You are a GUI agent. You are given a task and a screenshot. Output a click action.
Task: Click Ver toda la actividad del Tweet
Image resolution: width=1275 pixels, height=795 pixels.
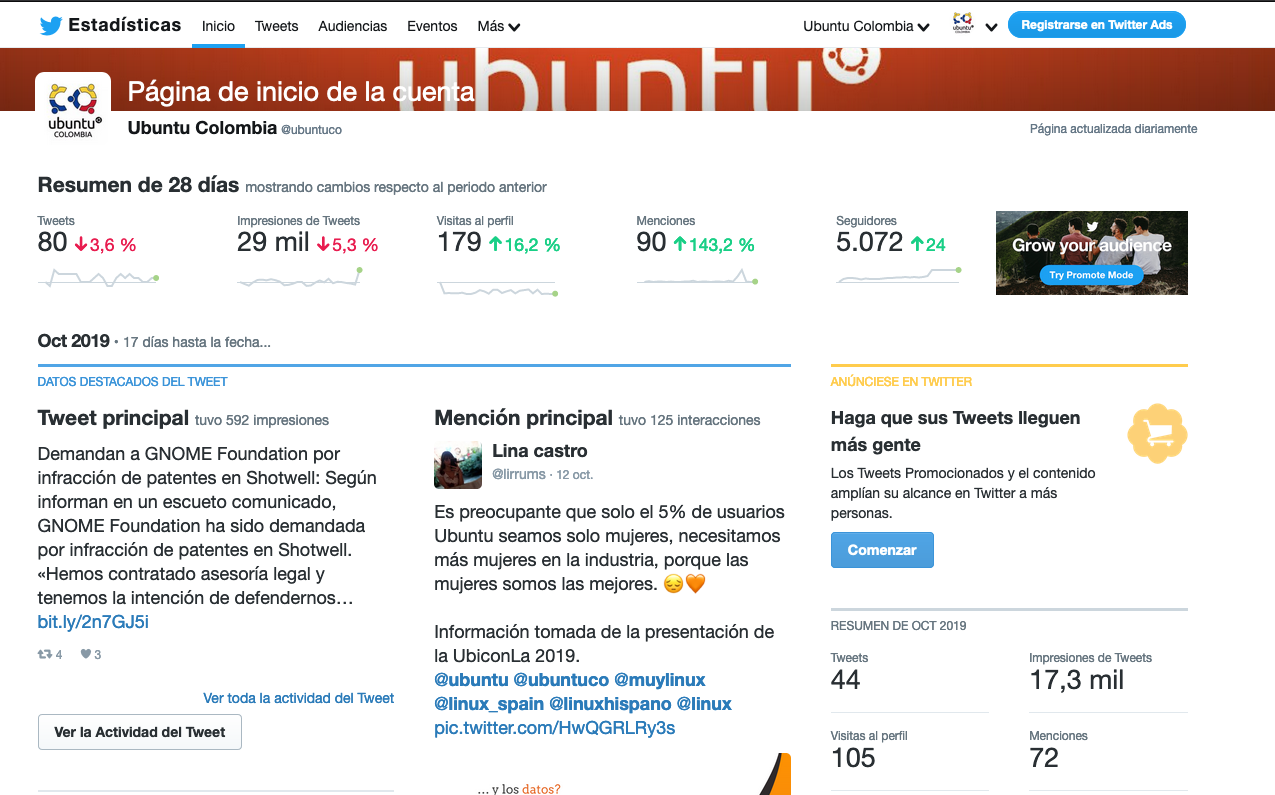pyautogui.click(x=298, y=698)
